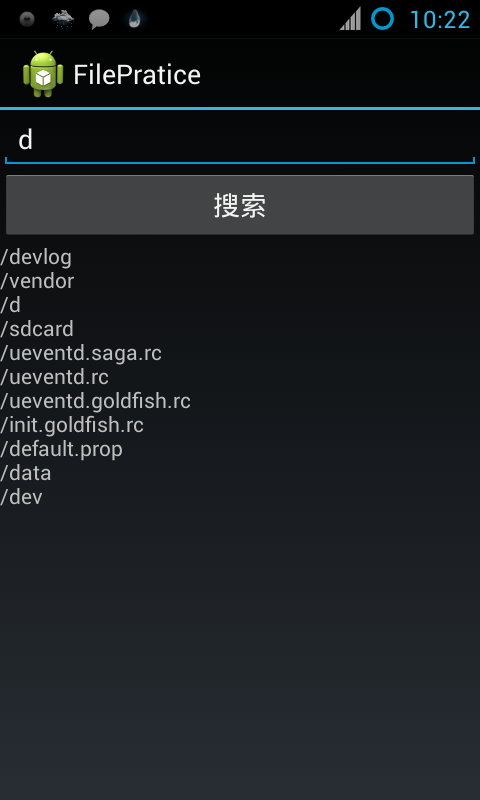Tap the FilePratice title text
The height and width of the screenshot is (800, 480).
point(137,75)
